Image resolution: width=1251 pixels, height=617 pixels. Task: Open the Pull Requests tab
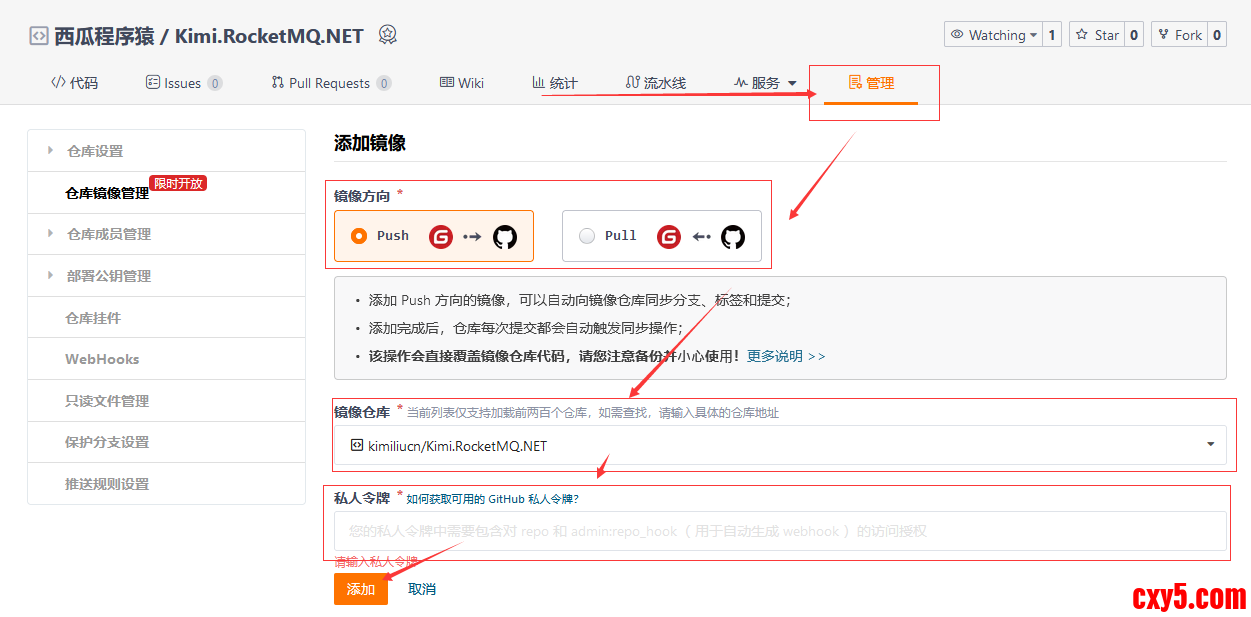coord(329,83)
